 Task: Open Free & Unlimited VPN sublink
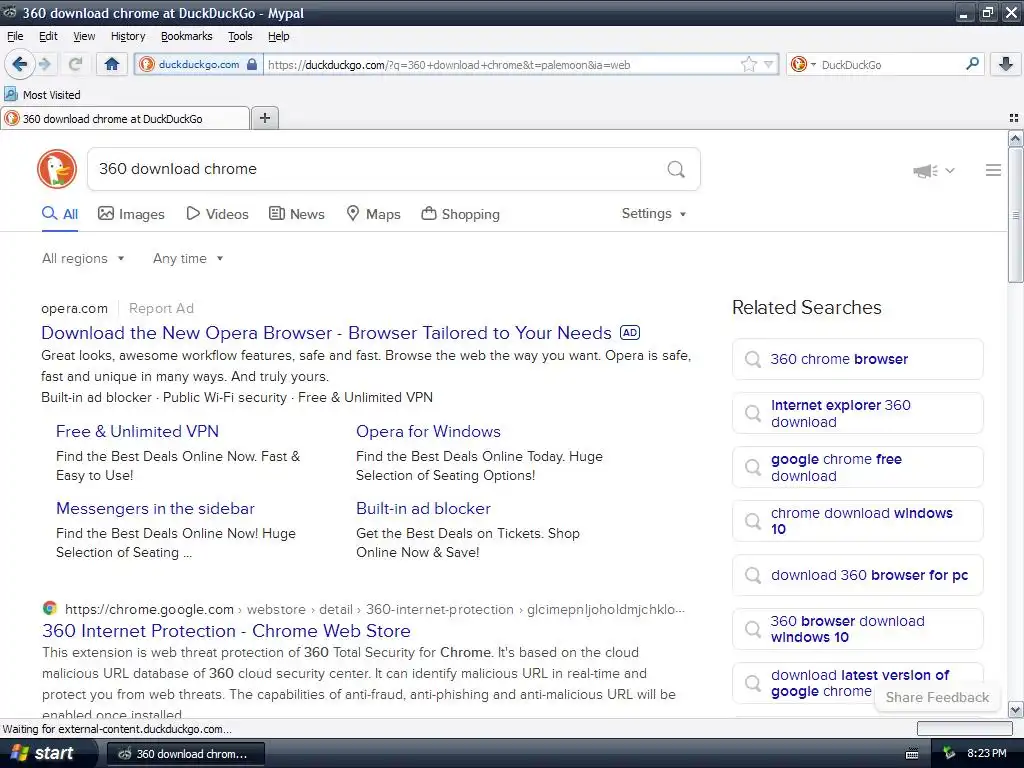point(137,432)
